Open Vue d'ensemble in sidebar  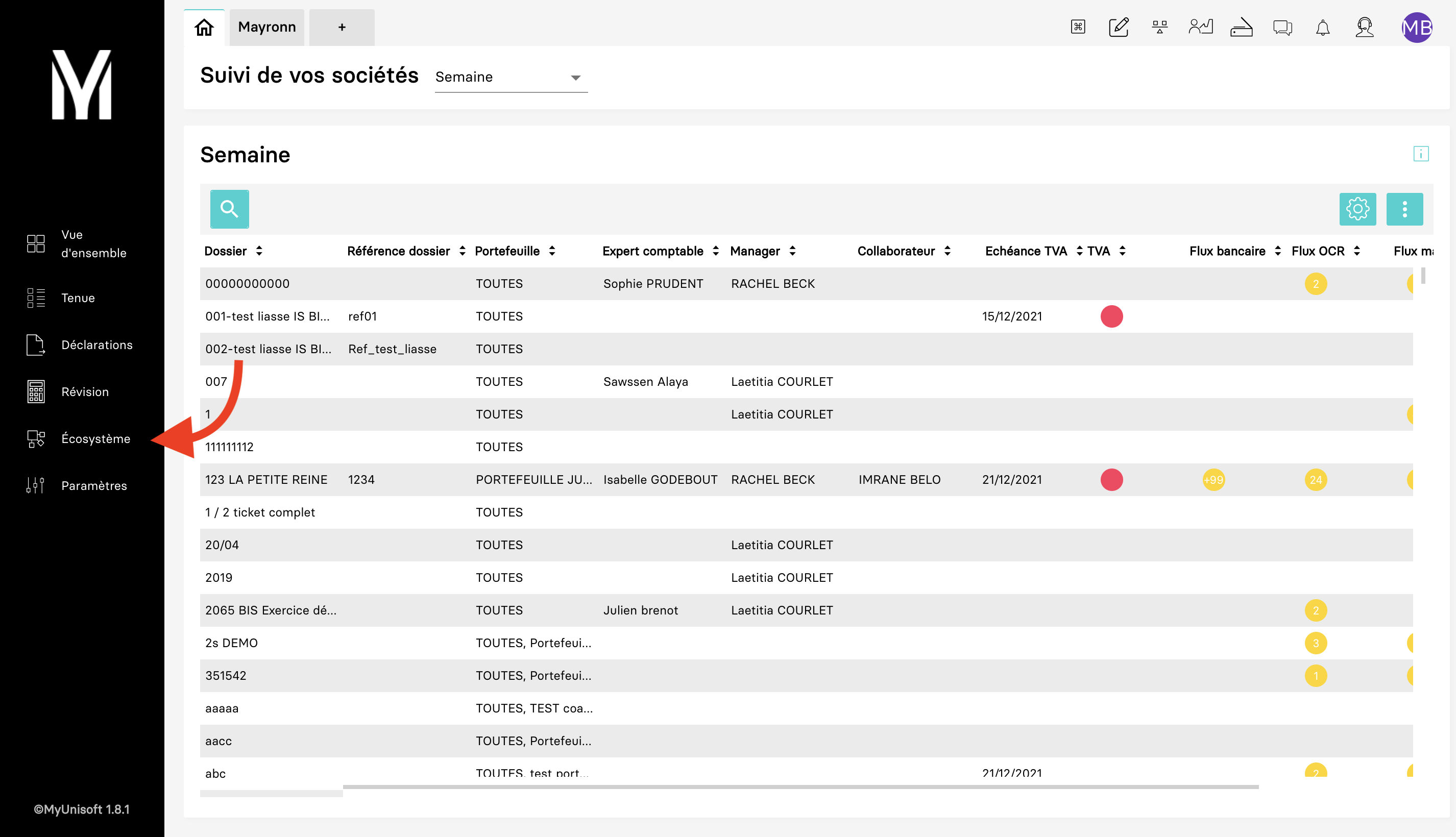[x=82, y=244]
